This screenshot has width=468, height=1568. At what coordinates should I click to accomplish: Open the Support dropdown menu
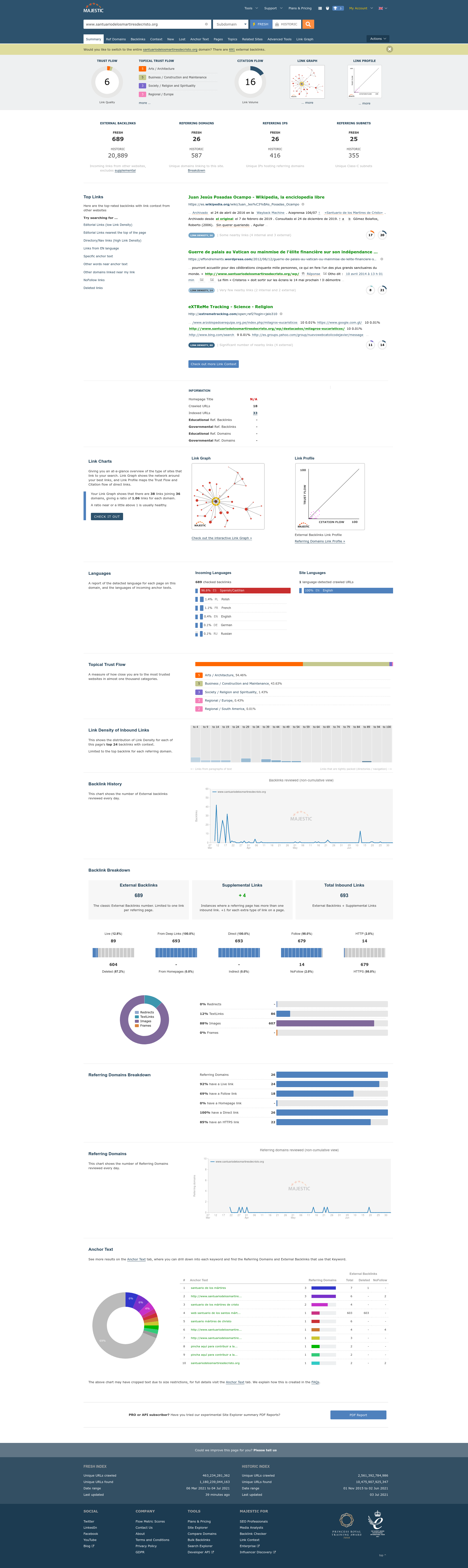pos(273,9)
